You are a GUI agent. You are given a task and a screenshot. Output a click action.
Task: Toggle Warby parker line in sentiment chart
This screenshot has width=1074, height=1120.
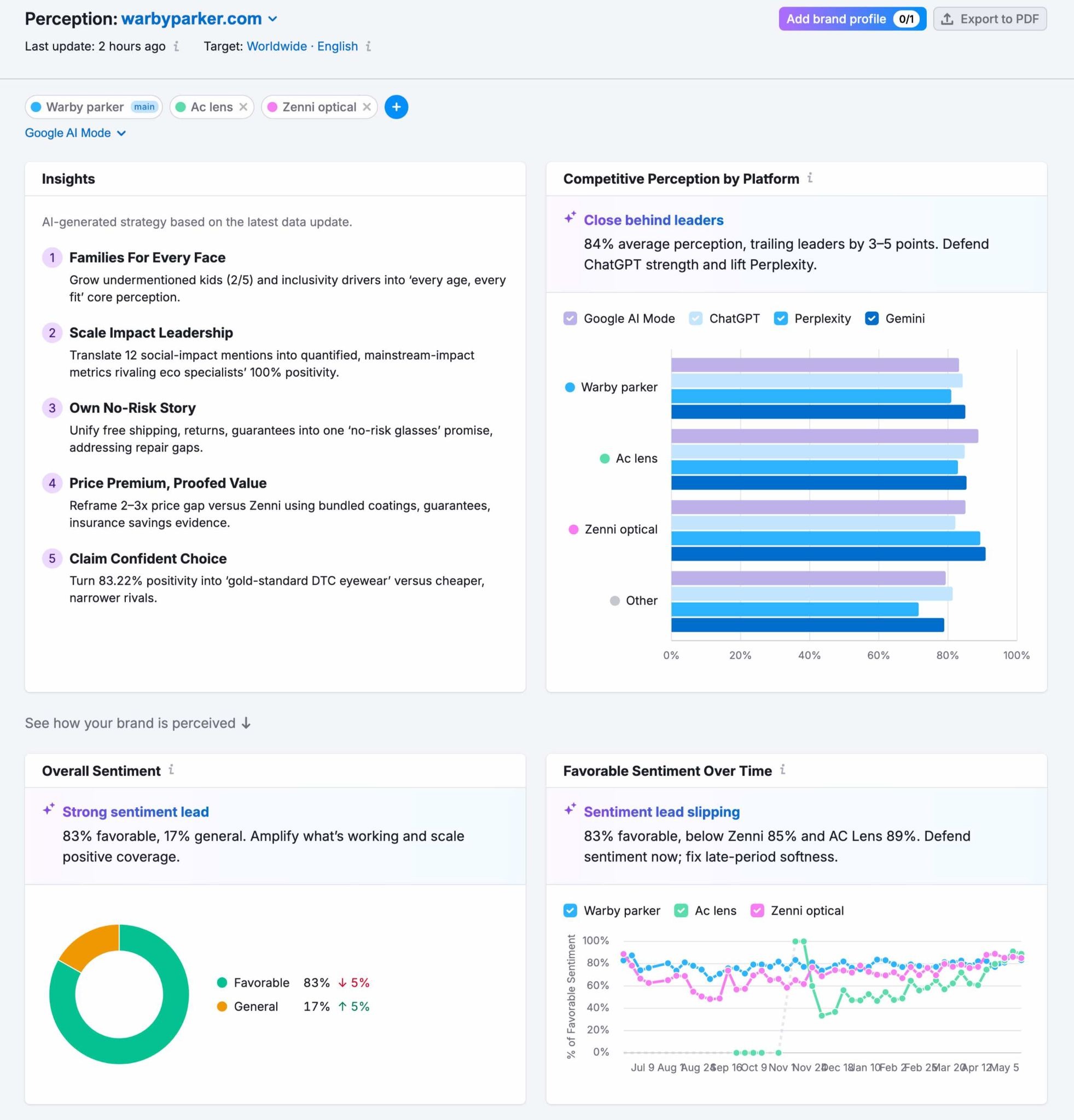coord(570,911)
